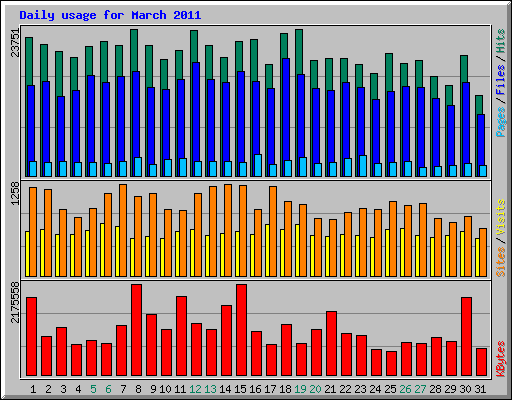The image size is (512, 400).
Task: Select the blue files bar for day 3
Action: click(61, 129)
